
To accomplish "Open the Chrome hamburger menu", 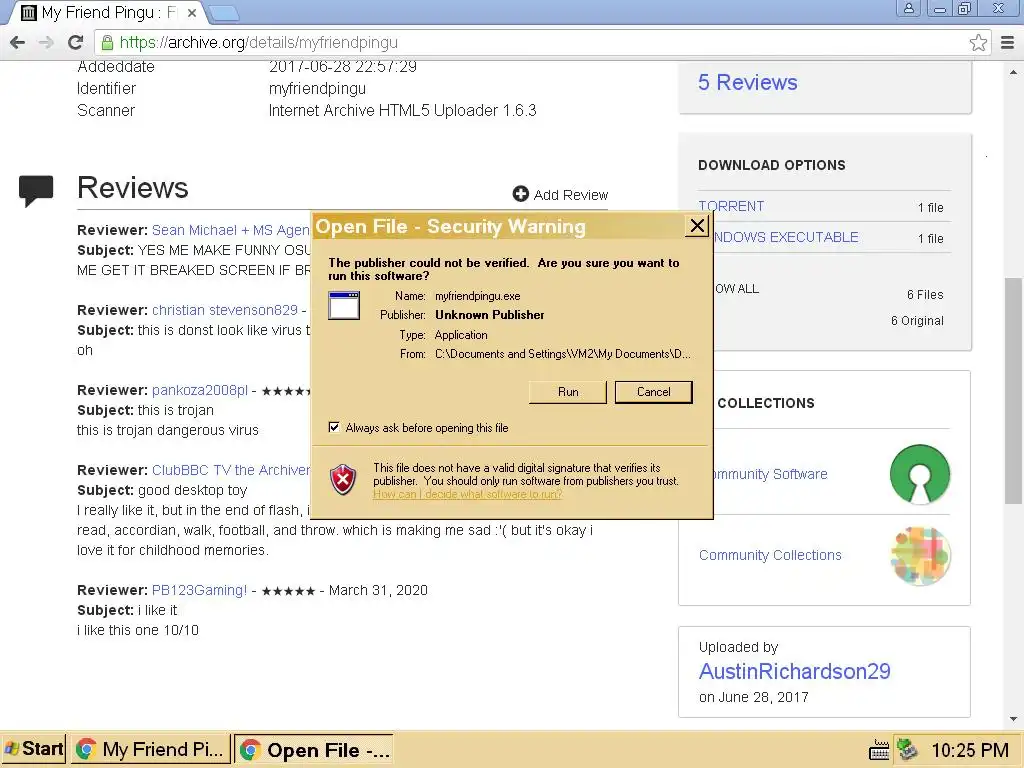I will (x=1008, y=43).
